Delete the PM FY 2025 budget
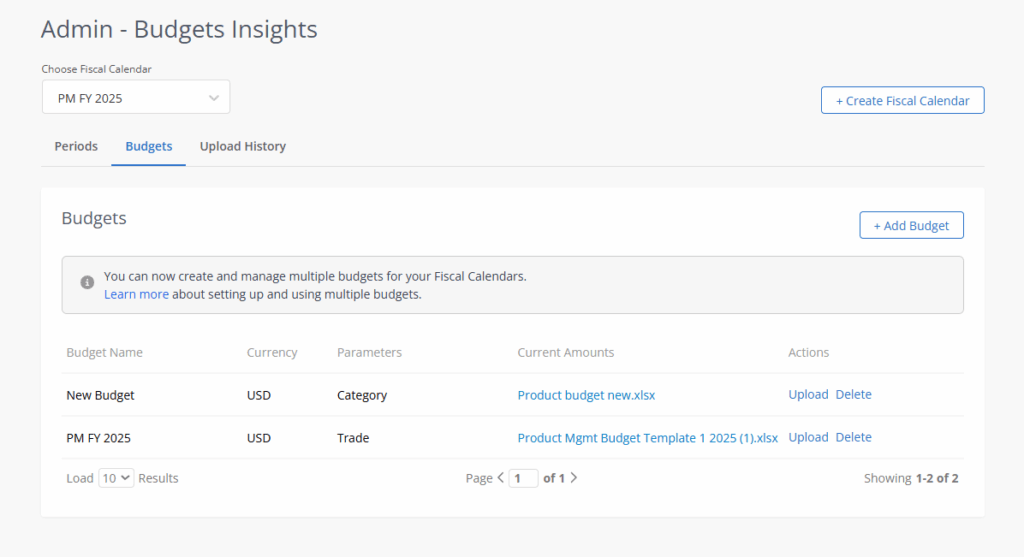This screenshot has height=557, width=1024. pos(853,438)
